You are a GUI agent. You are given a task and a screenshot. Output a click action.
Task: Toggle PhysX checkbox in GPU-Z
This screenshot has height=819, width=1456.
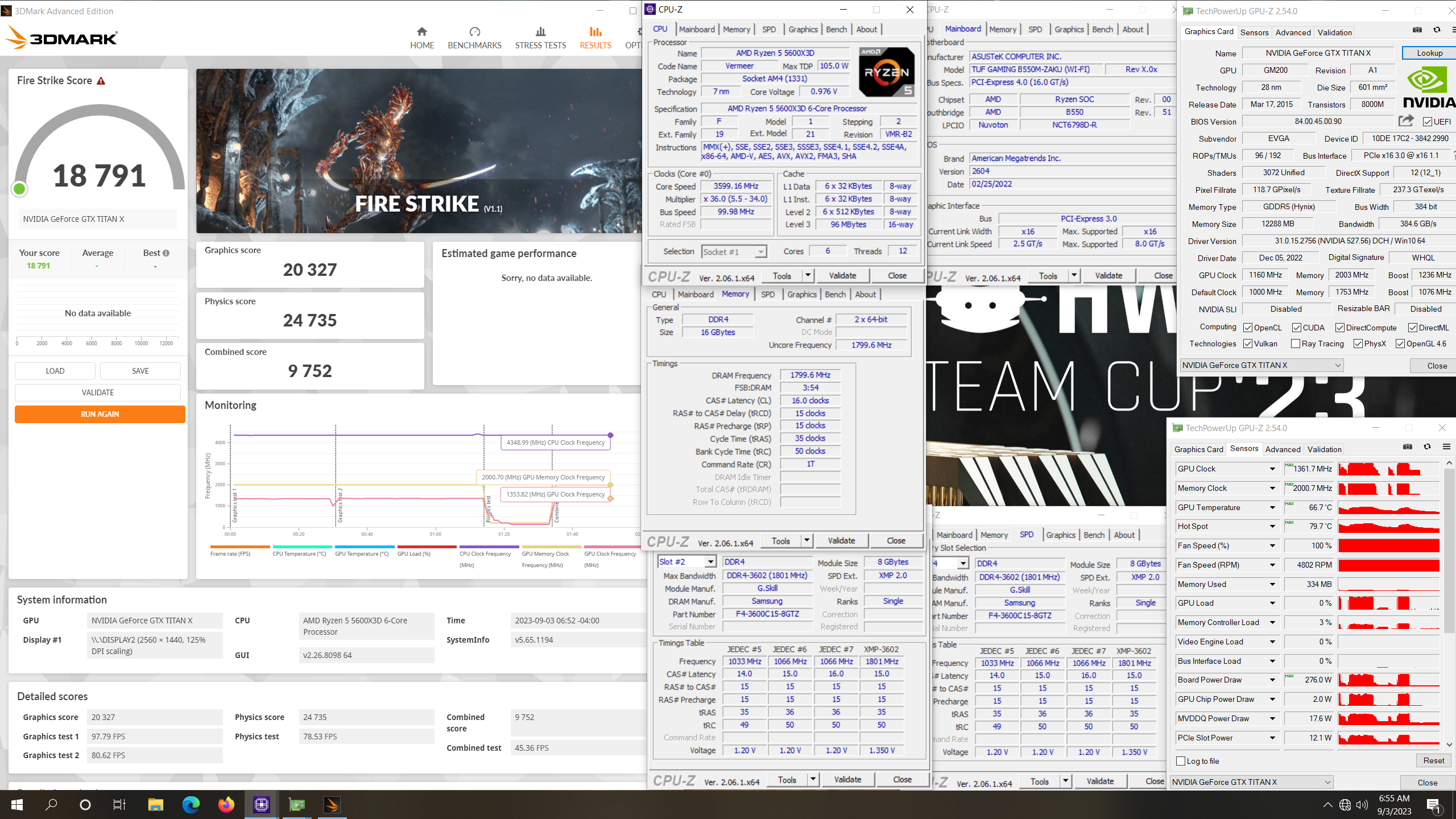click(1358, 344)
